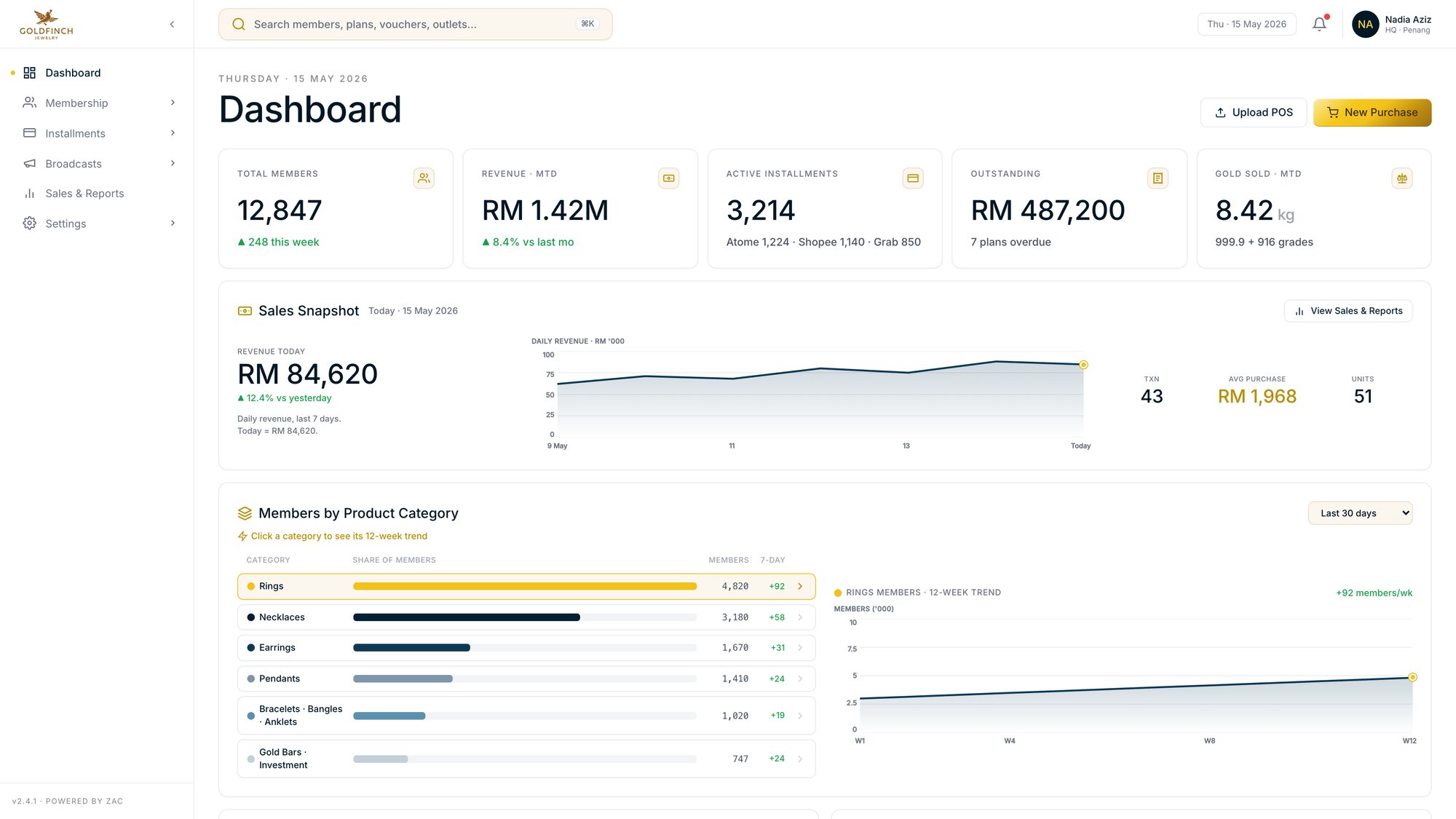This screenshot has height=819, width=1456.
Task: Click the W12 endpoint on trend chart
Action: coord(1412,677)
